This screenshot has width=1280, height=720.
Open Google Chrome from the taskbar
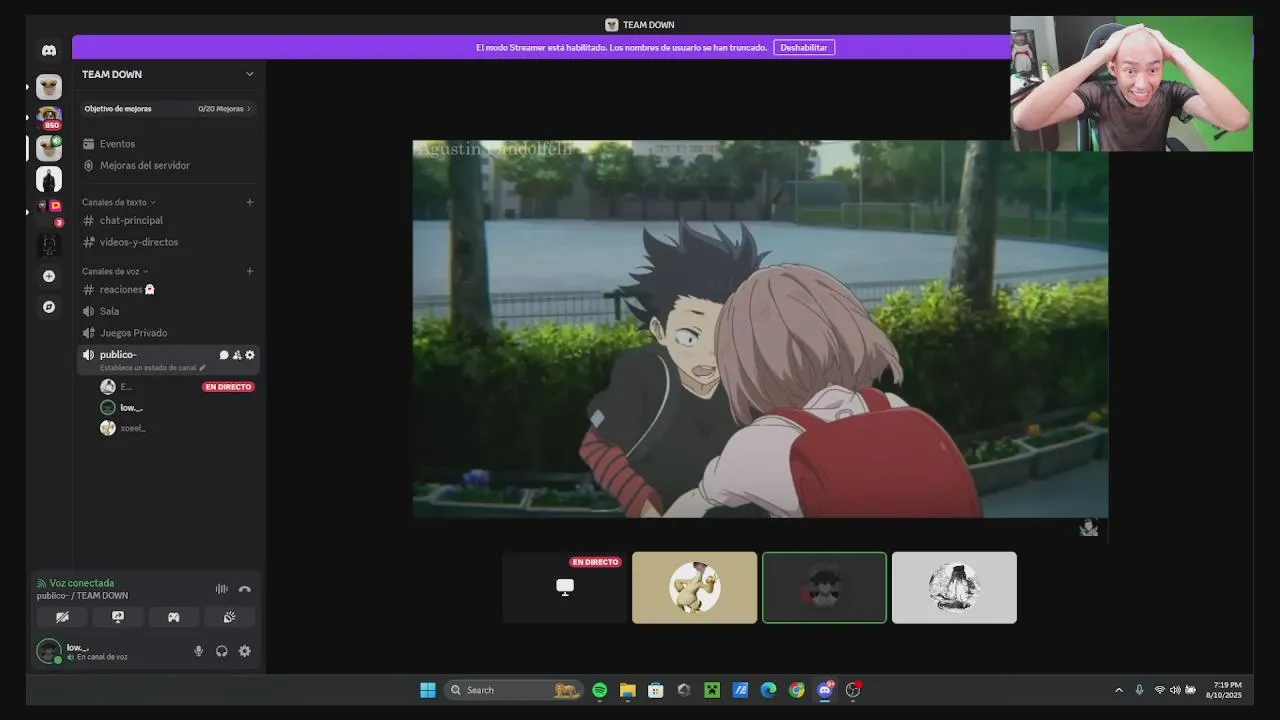point(796,690)
